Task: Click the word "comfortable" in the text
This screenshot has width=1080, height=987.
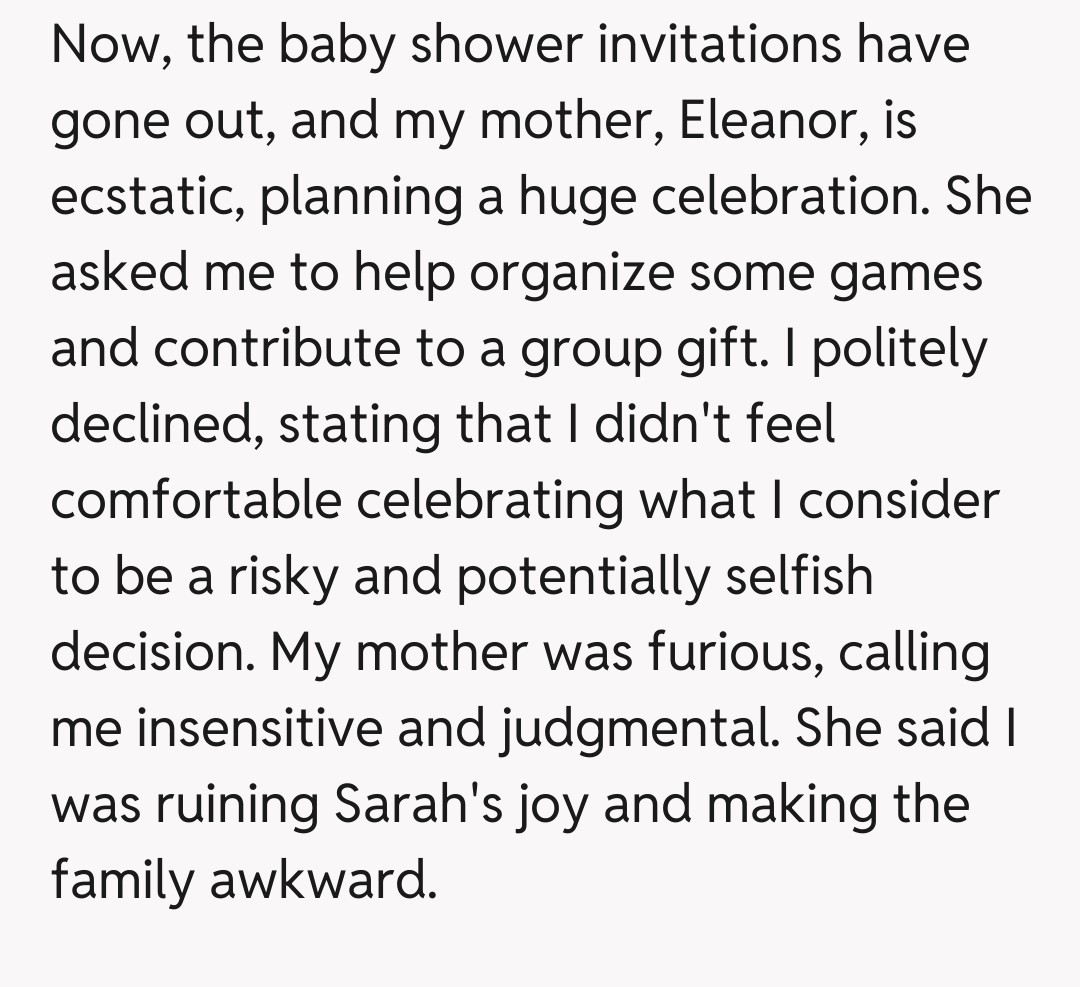Action: 196,502
